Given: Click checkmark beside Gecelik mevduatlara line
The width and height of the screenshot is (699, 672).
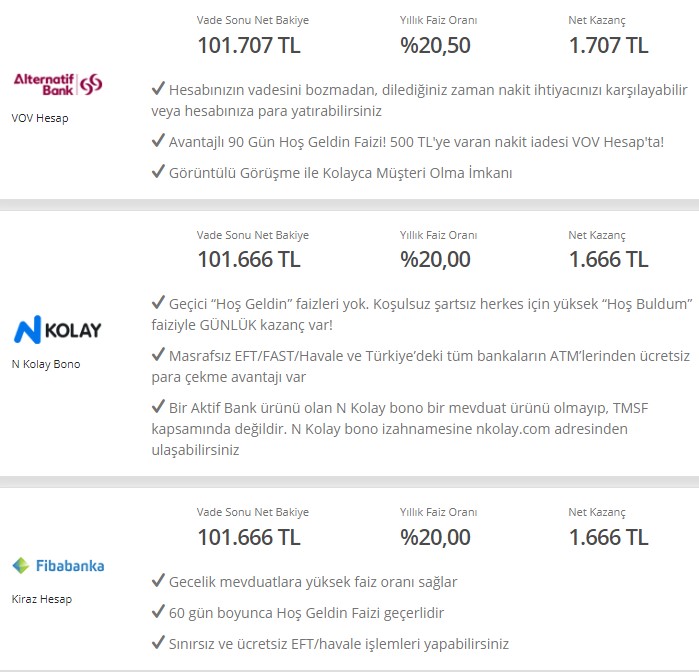Looking at the screenshot, I should coord(158,580).
